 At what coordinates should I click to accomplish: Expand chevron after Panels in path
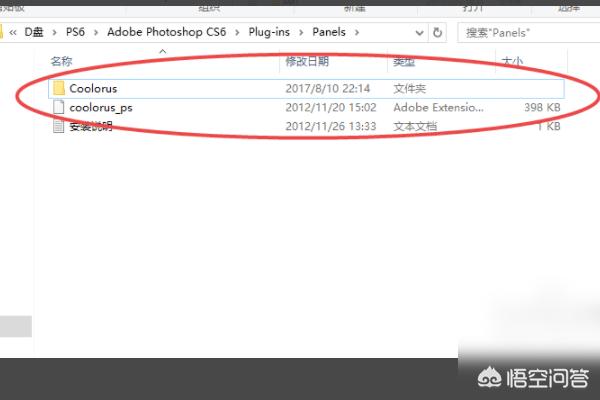[357, 33]
